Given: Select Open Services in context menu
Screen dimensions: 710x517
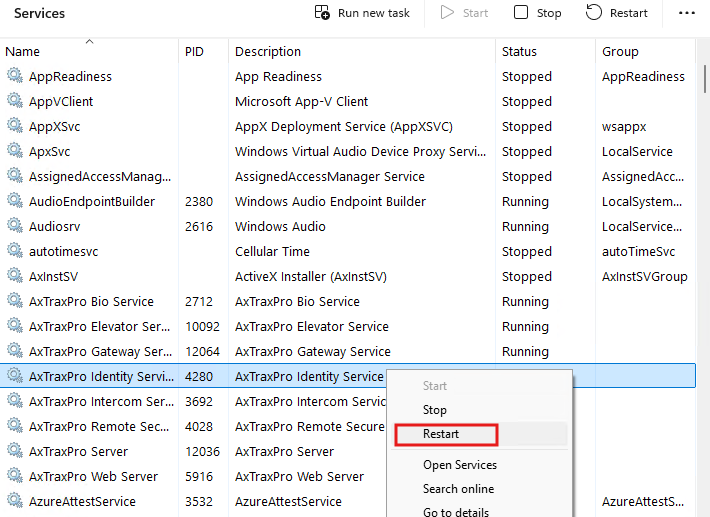Looking at the screenshot, I should coord(459,465).
